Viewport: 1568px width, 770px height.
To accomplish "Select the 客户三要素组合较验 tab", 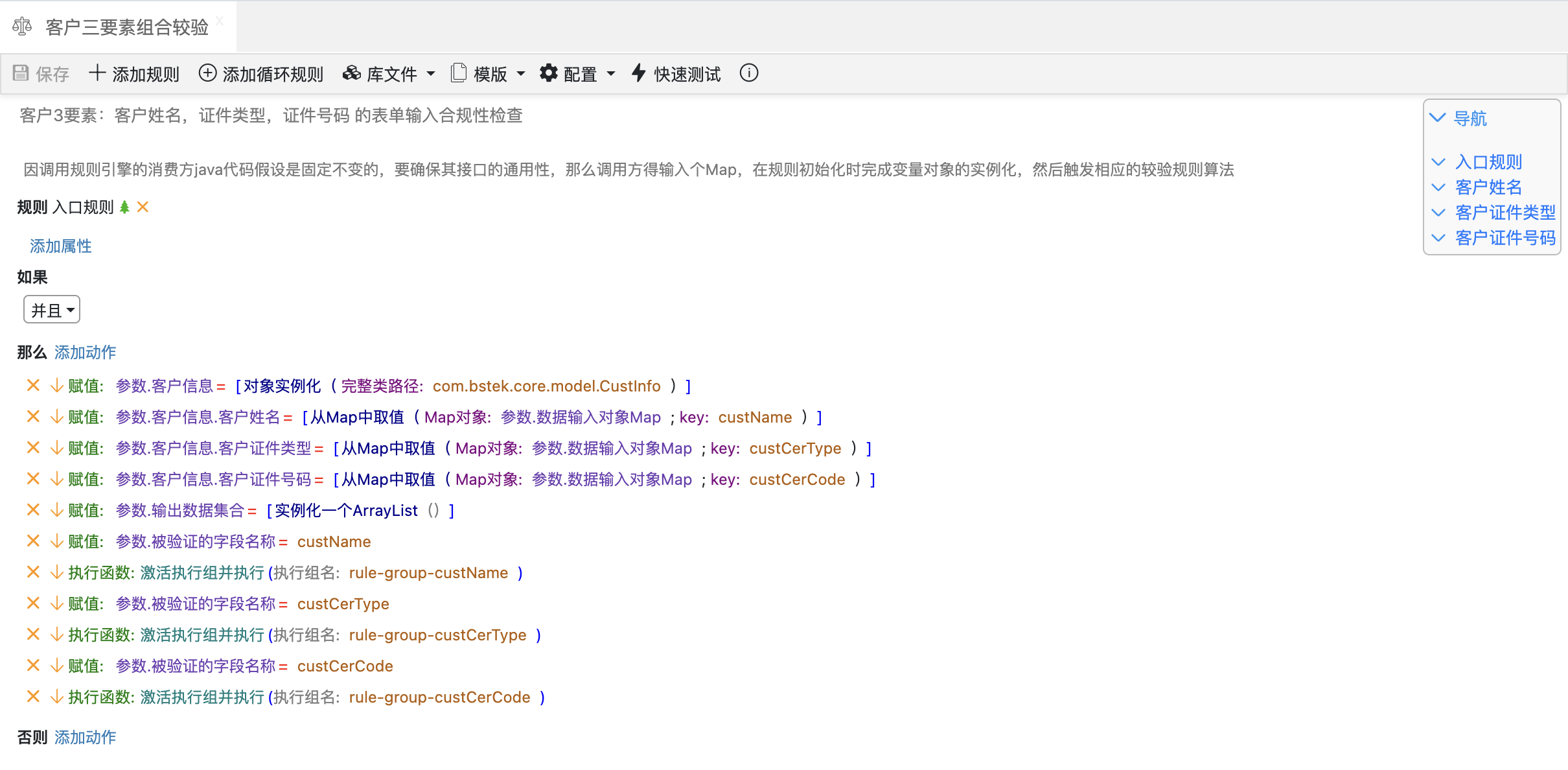I will (x=126, y=27).
